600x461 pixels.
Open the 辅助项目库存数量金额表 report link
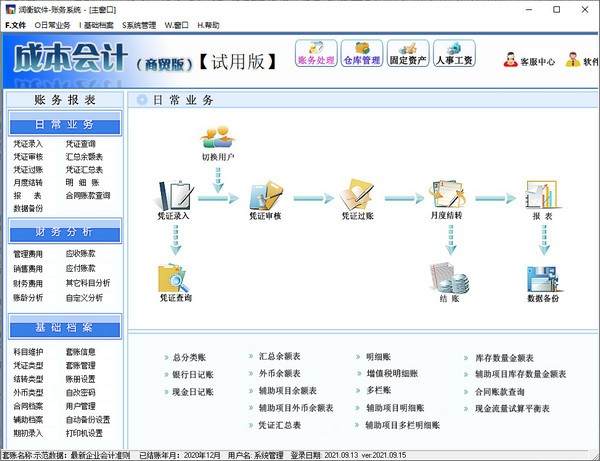coord(521,374)
